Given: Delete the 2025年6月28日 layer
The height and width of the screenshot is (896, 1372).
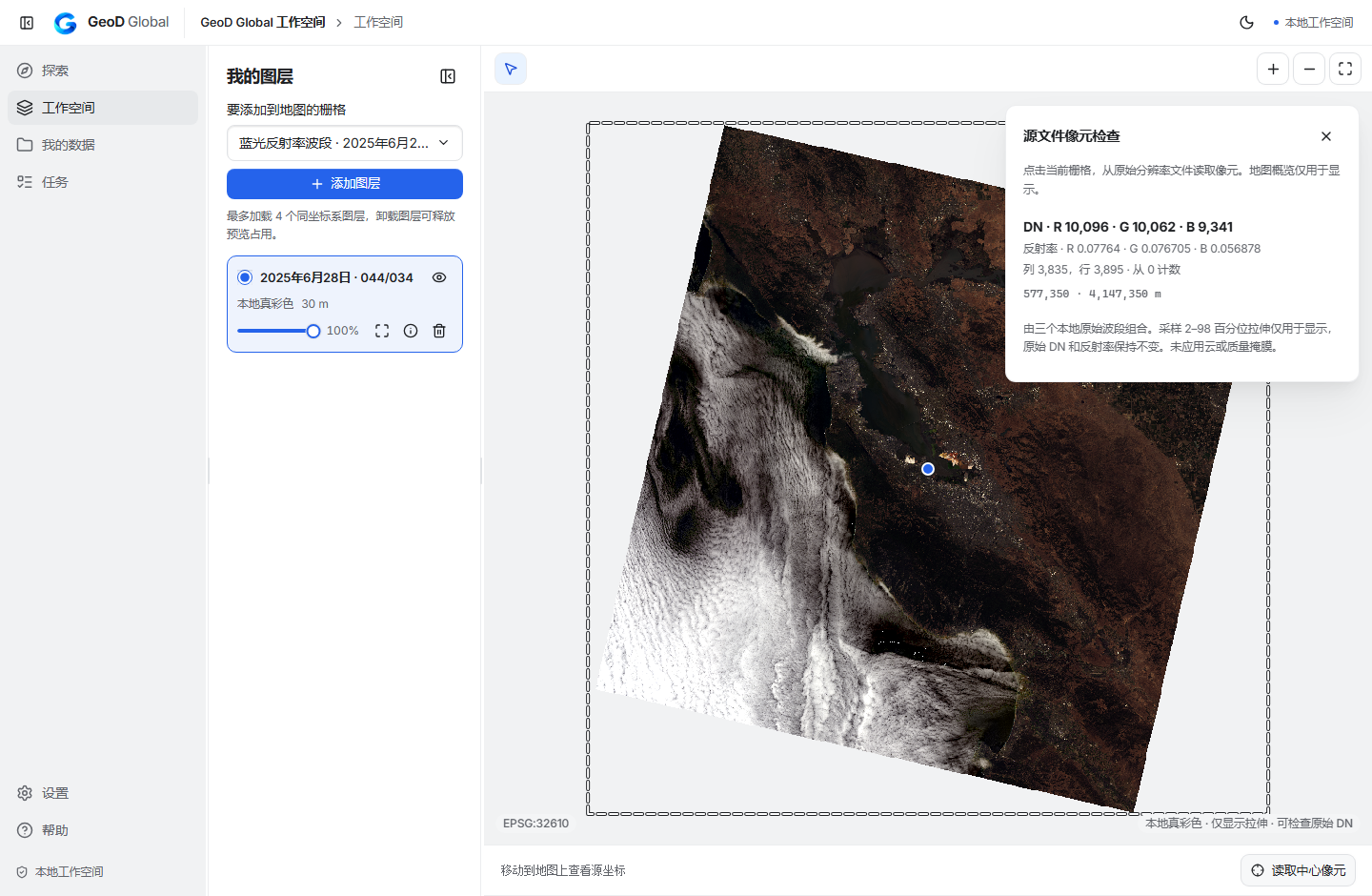Looking at the screenshot, I should click(439, 331).
